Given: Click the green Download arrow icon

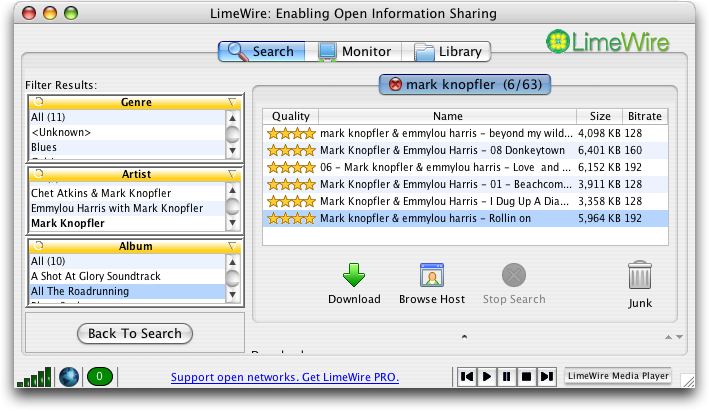Looking at the screenshot, I should tap(354, 275).
